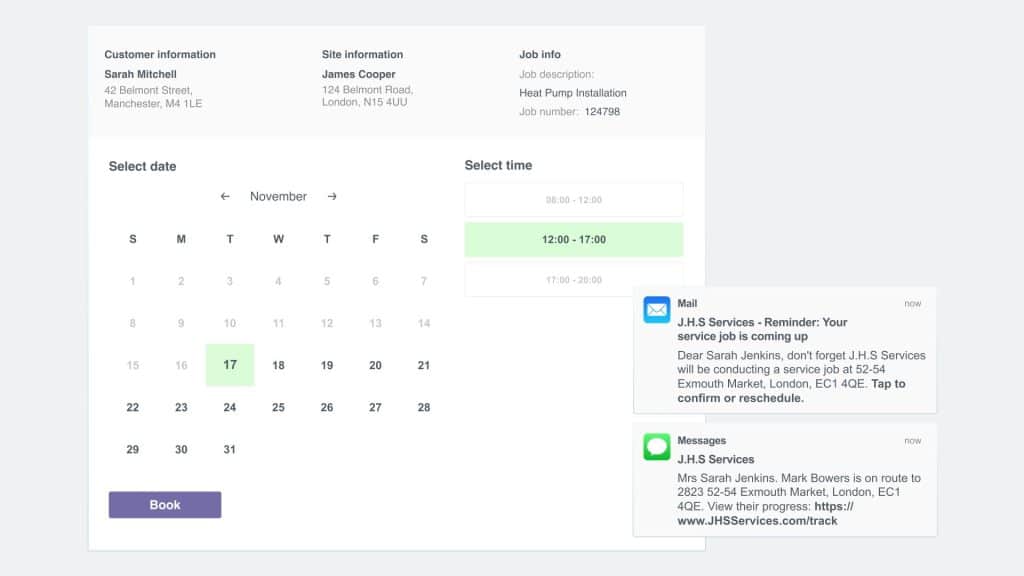The height and width of the screenshot is (576, 1024).
Task: Tap to confirm or reschedule in Mail notification
Action: click(x=791, y=391)
